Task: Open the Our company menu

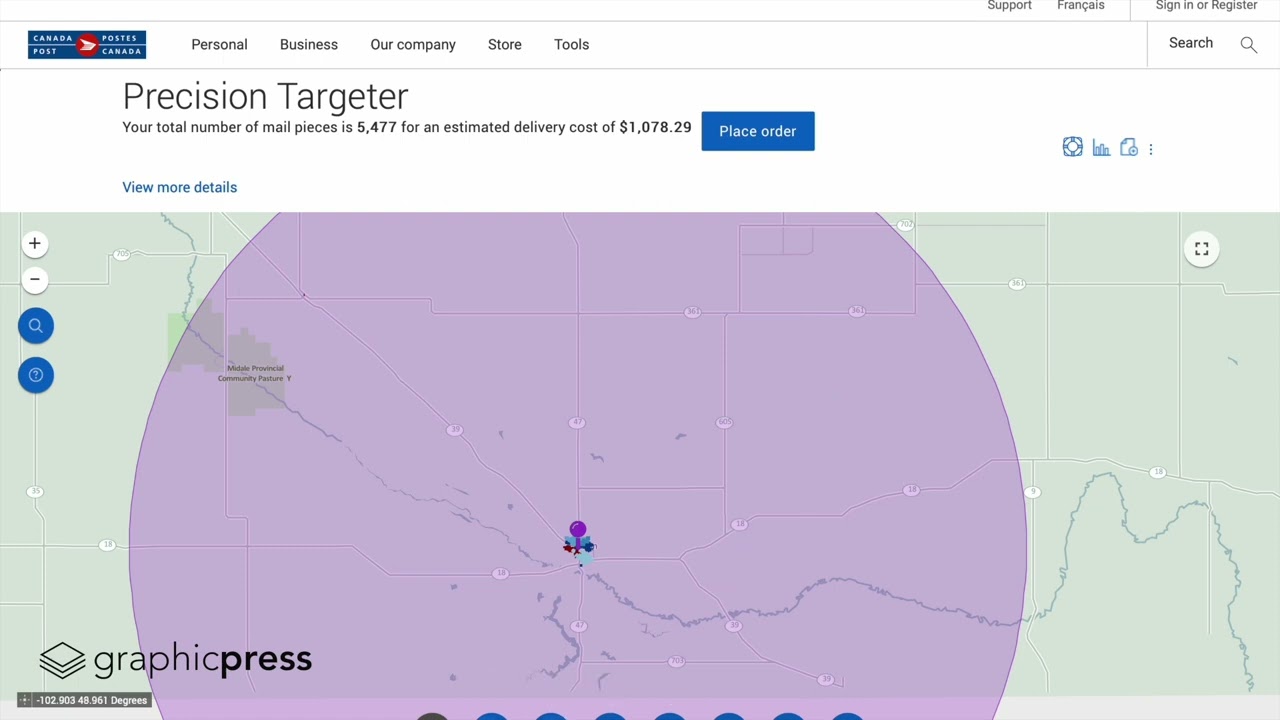Action: (413, 44)
